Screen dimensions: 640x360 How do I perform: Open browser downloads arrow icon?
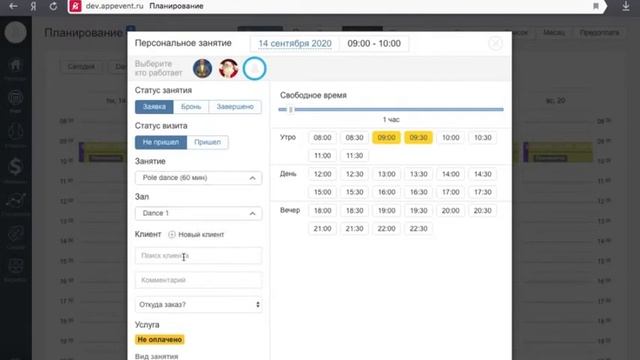[x=626, y=6]
